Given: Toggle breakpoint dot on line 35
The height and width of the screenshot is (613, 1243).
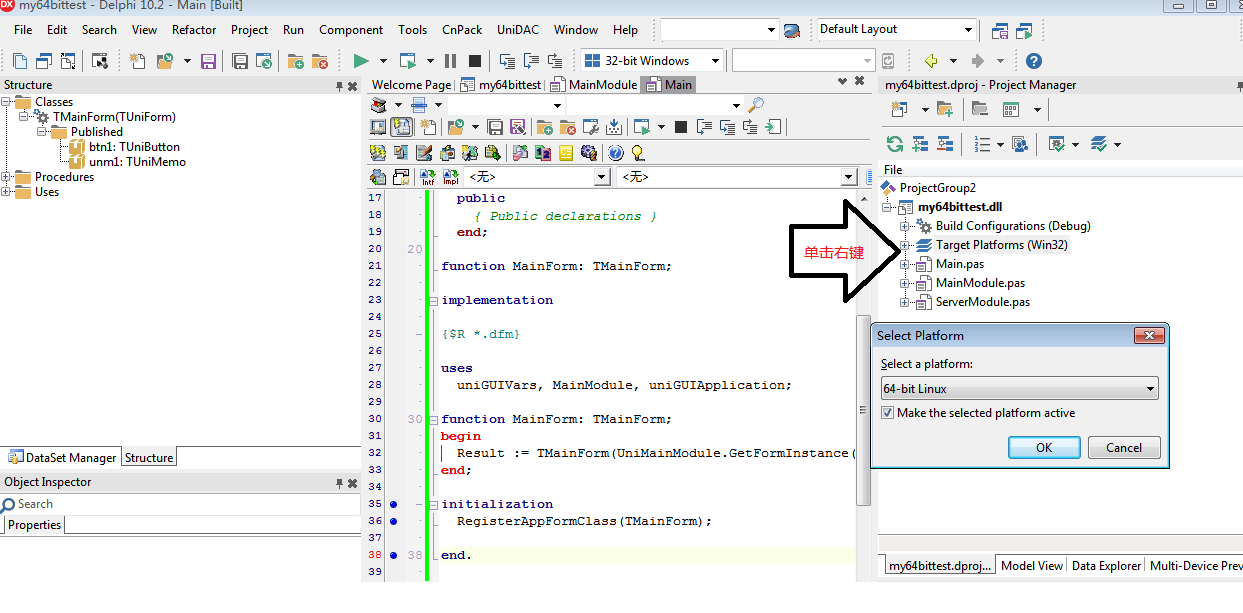Looking at the screenshot, I should (393, 504).
